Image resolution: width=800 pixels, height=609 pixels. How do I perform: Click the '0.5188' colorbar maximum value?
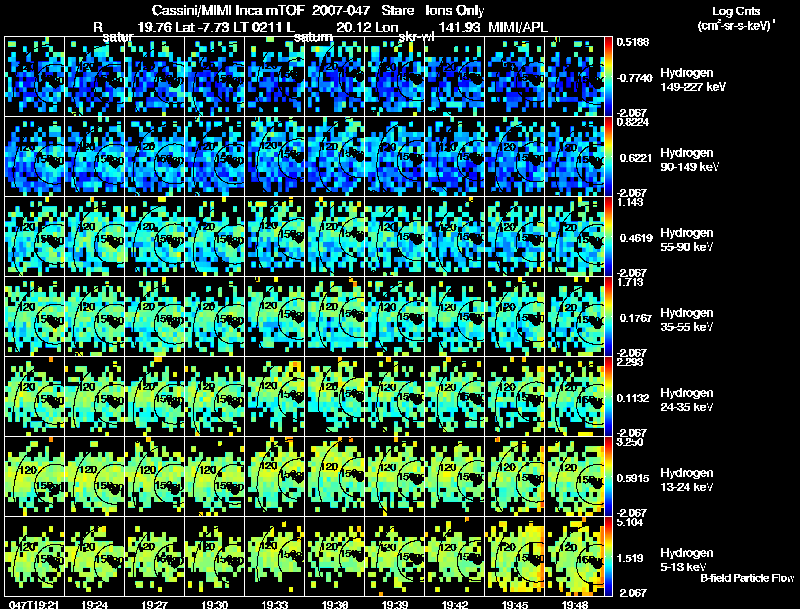[633, 42]
